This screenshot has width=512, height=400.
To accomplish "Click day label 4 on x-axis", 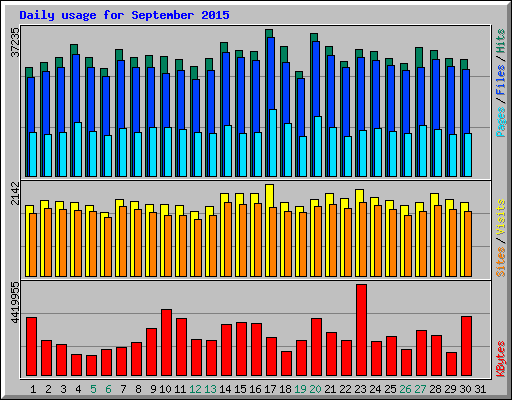I will (x=78, y=389).
